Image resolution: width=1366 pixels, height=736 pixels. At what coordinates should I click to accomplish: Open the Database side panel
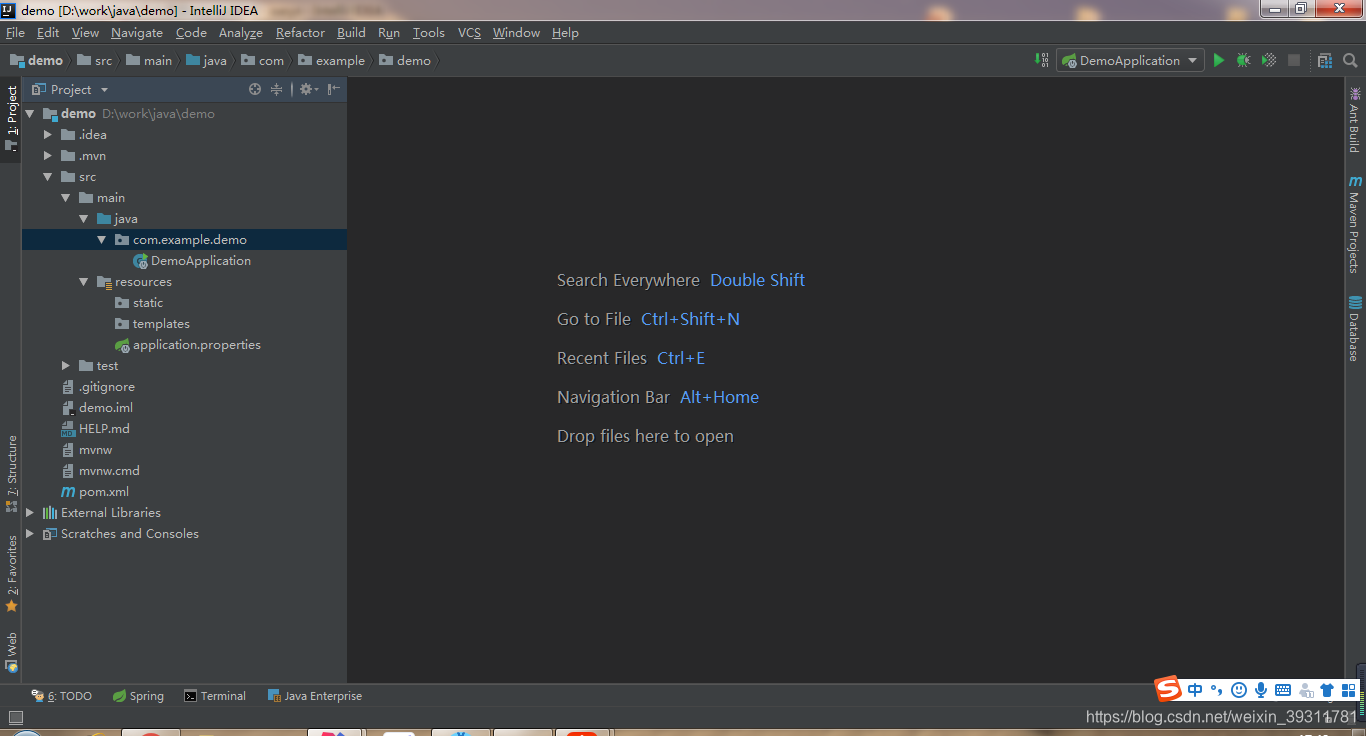click(1355, 329)
